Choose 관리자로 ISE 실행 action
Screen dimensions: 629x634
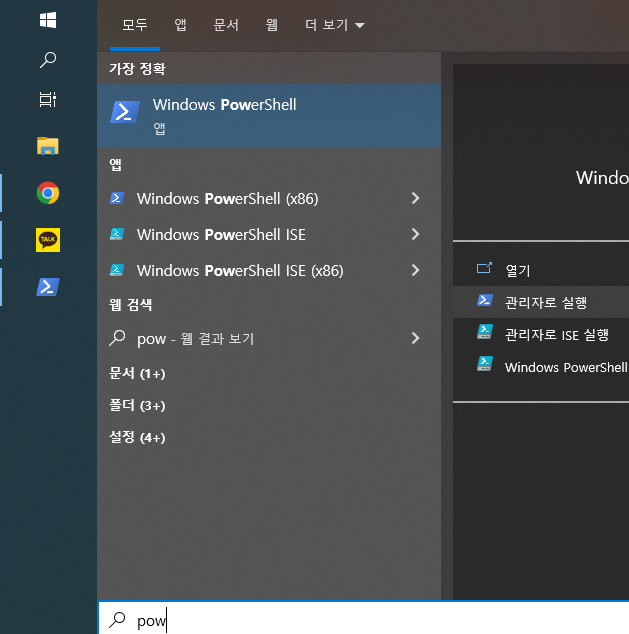pos(541,334)
